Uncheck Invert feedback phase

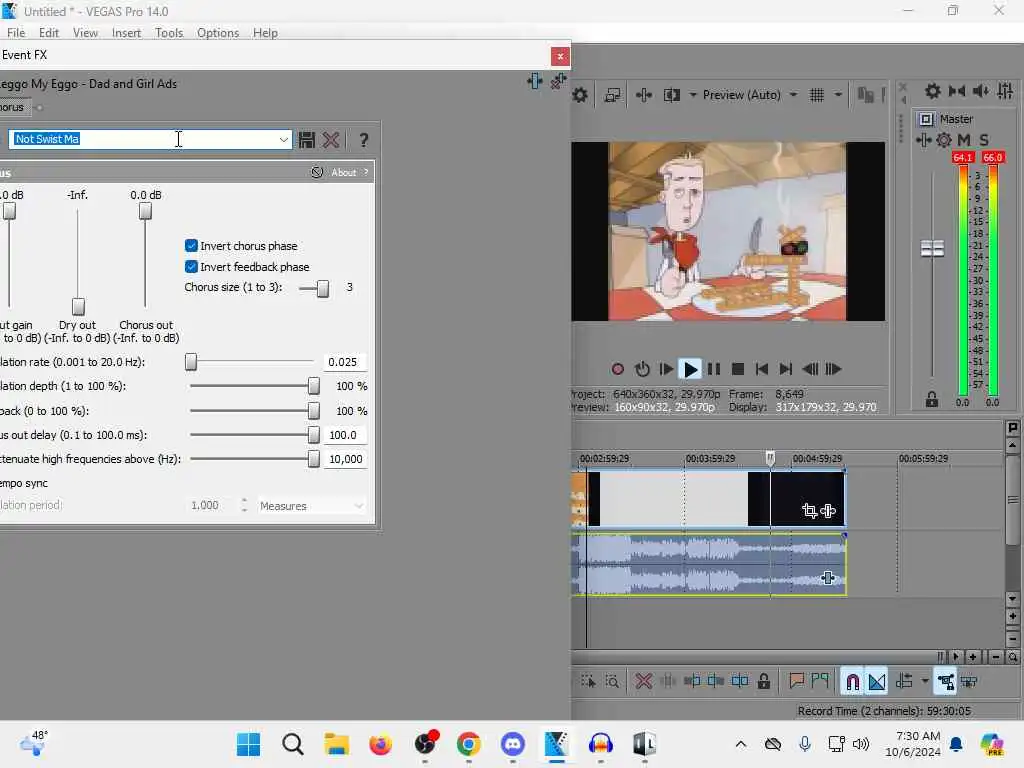pyautogui.click(x=191, y=266)
